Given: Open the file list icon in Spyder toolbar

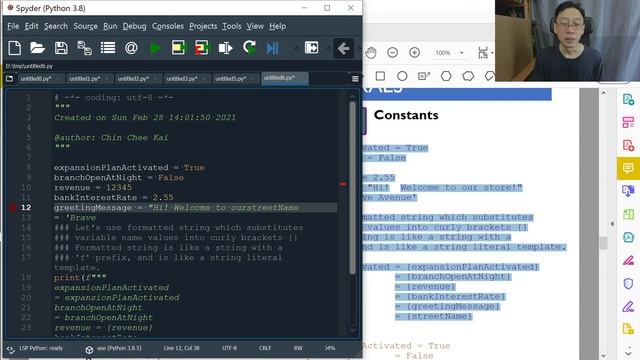Looking at the screenshot, I should coord(108,48).
